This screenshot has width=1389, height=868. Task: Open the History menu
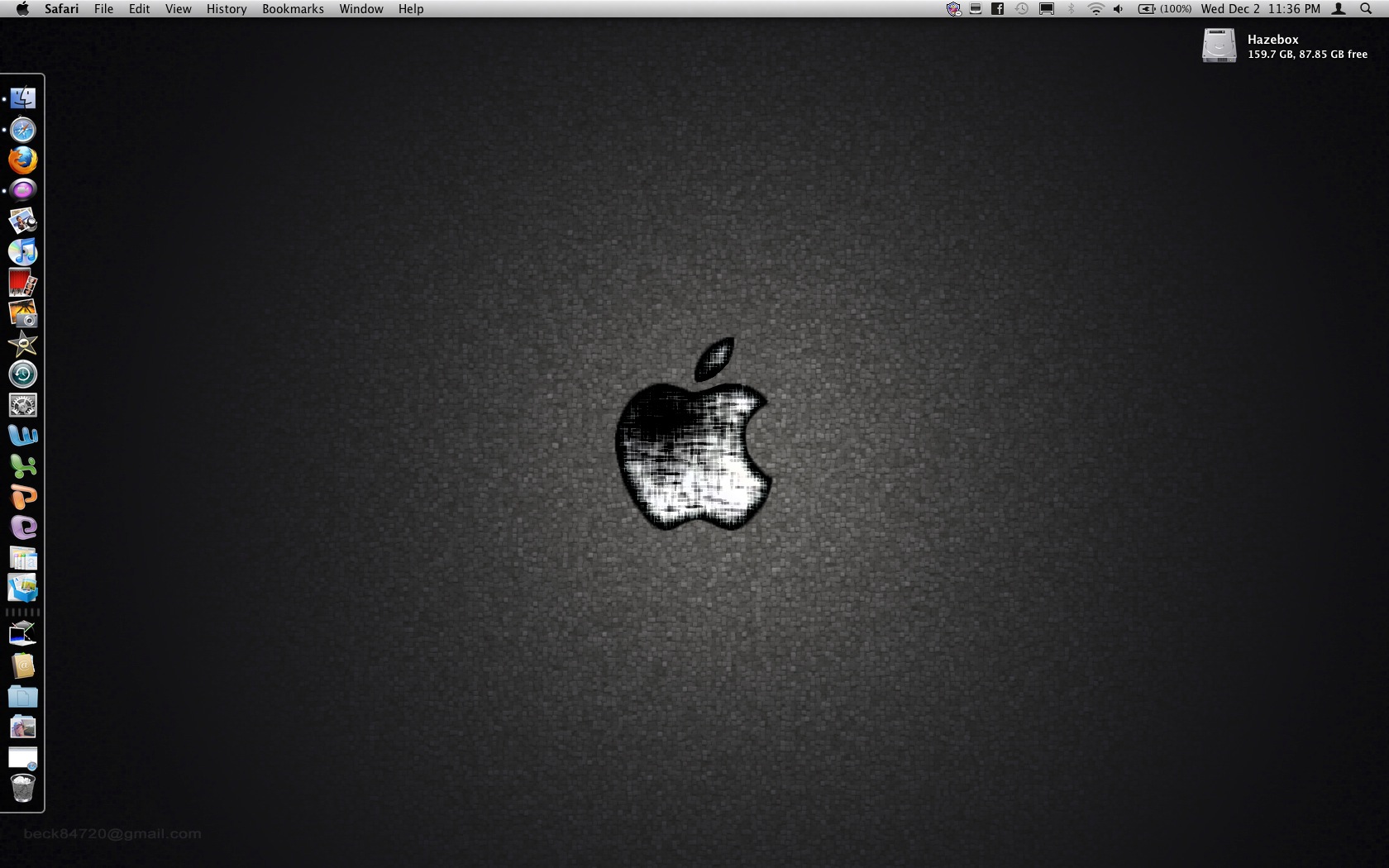coord(227,8)
